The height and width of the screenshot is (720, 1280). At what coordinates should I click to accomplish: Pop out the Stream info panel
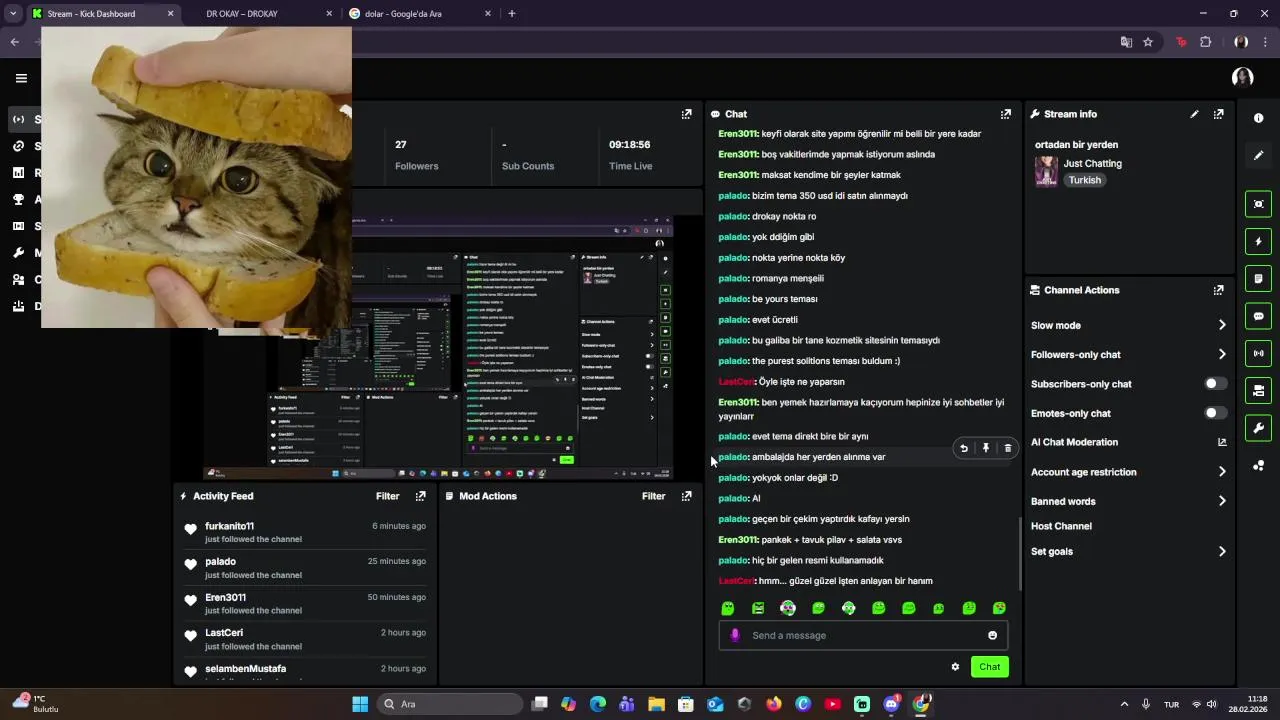pos(1218,114)
